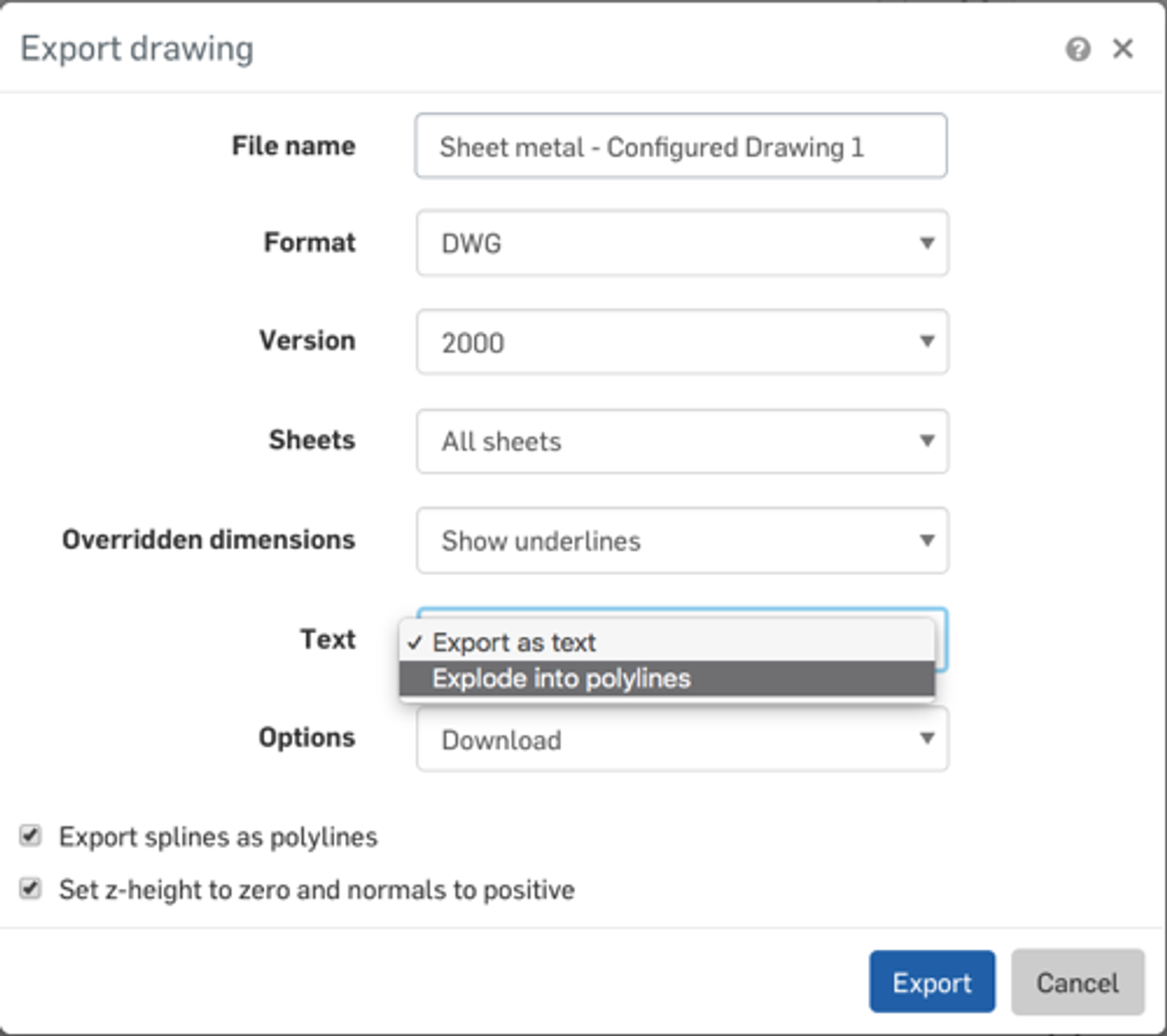Close the Export drawing dialog
Viewport: 1167px width, 1036px height.
pyautogui.click(x=1123, y=49)
